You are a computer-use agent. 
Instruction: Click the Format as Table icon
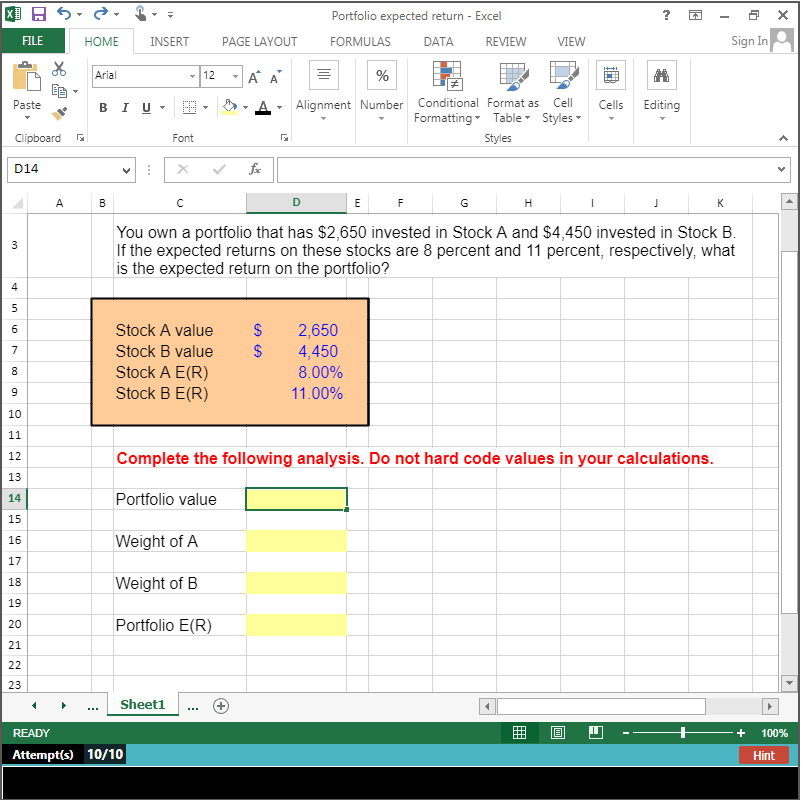point(512,92)
